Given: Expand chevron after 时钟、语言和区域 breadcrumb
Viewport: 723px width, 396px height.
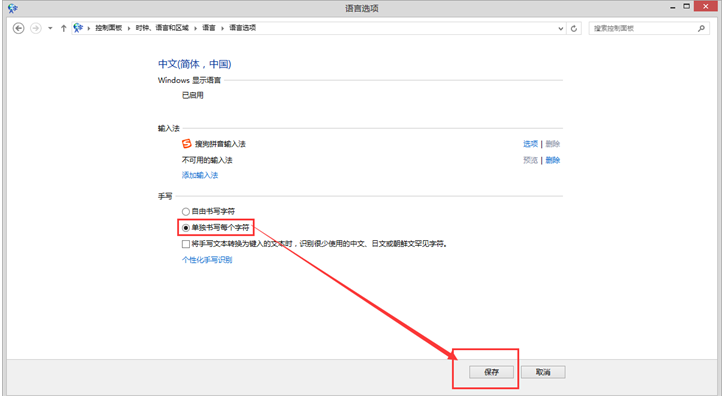Looking at the screenshot, I should click(x=196, y=28).
